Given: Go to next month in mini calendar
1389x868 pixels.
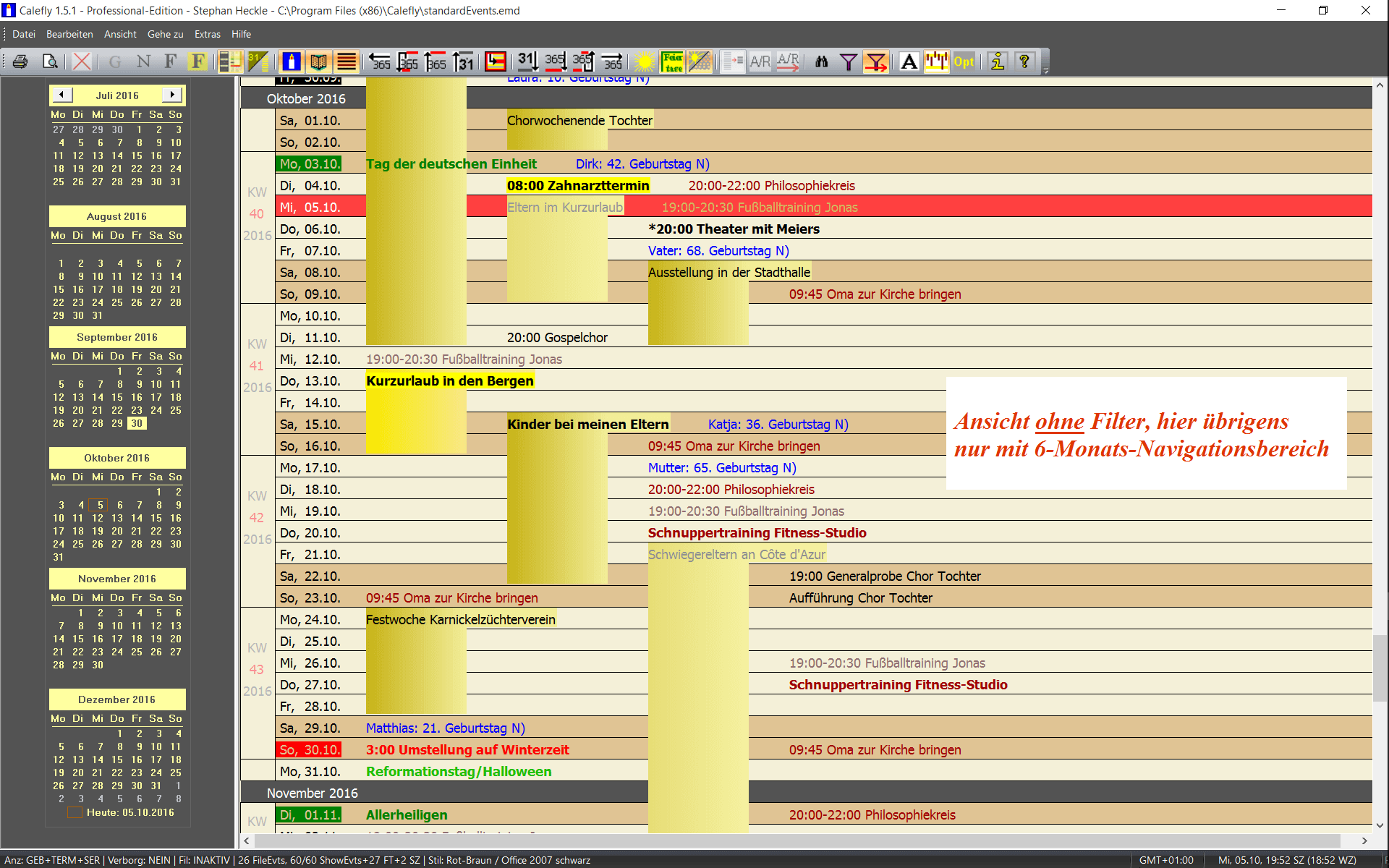Looking at the screenshot, I should click(172, 95).
